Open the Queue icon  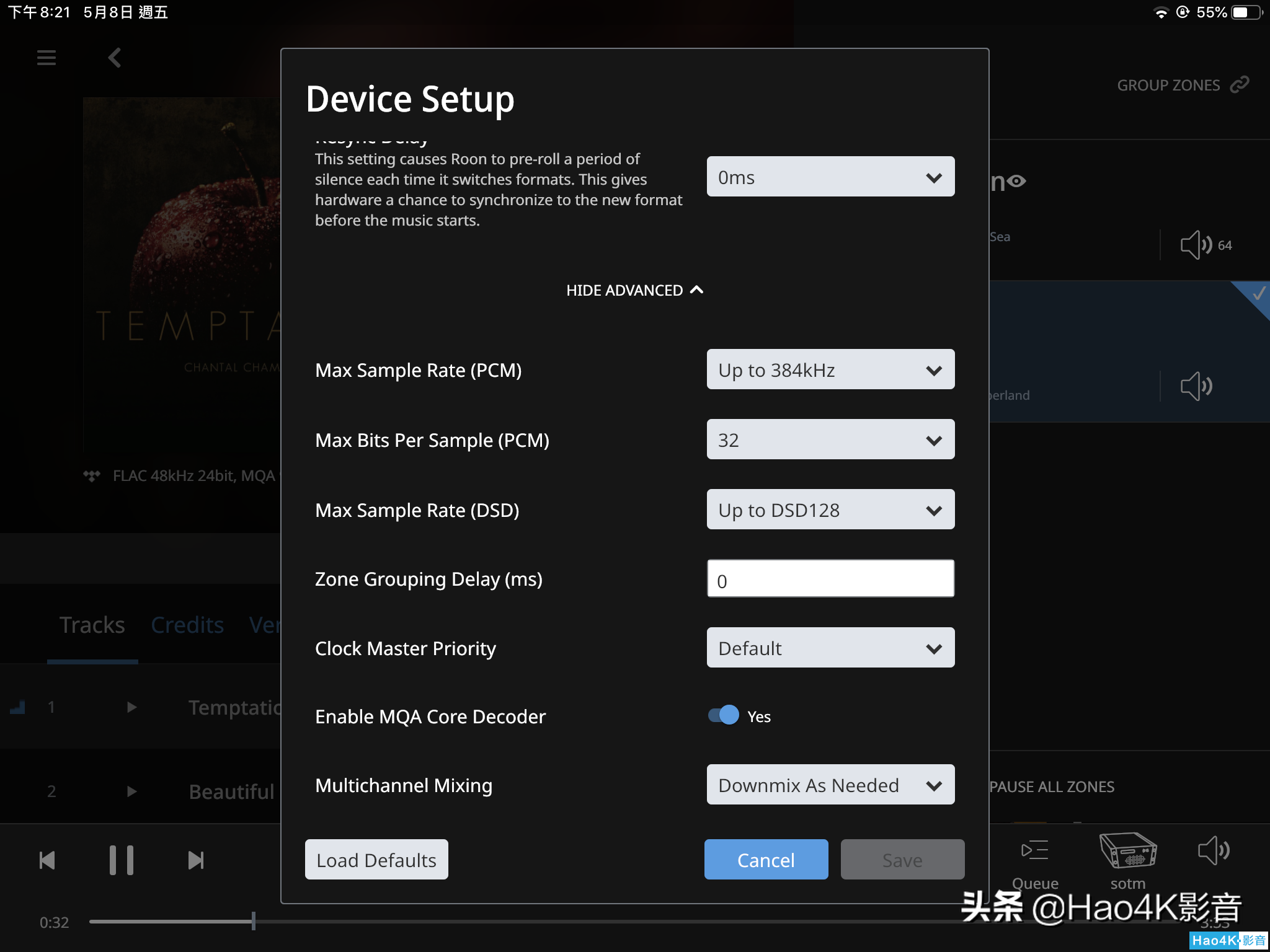click(x=1034, y=851)
